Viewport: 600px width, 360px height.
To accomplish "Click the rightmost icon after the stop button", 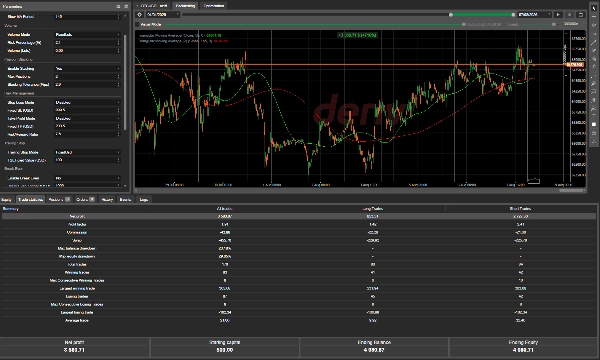I will (x=580, y=15).
